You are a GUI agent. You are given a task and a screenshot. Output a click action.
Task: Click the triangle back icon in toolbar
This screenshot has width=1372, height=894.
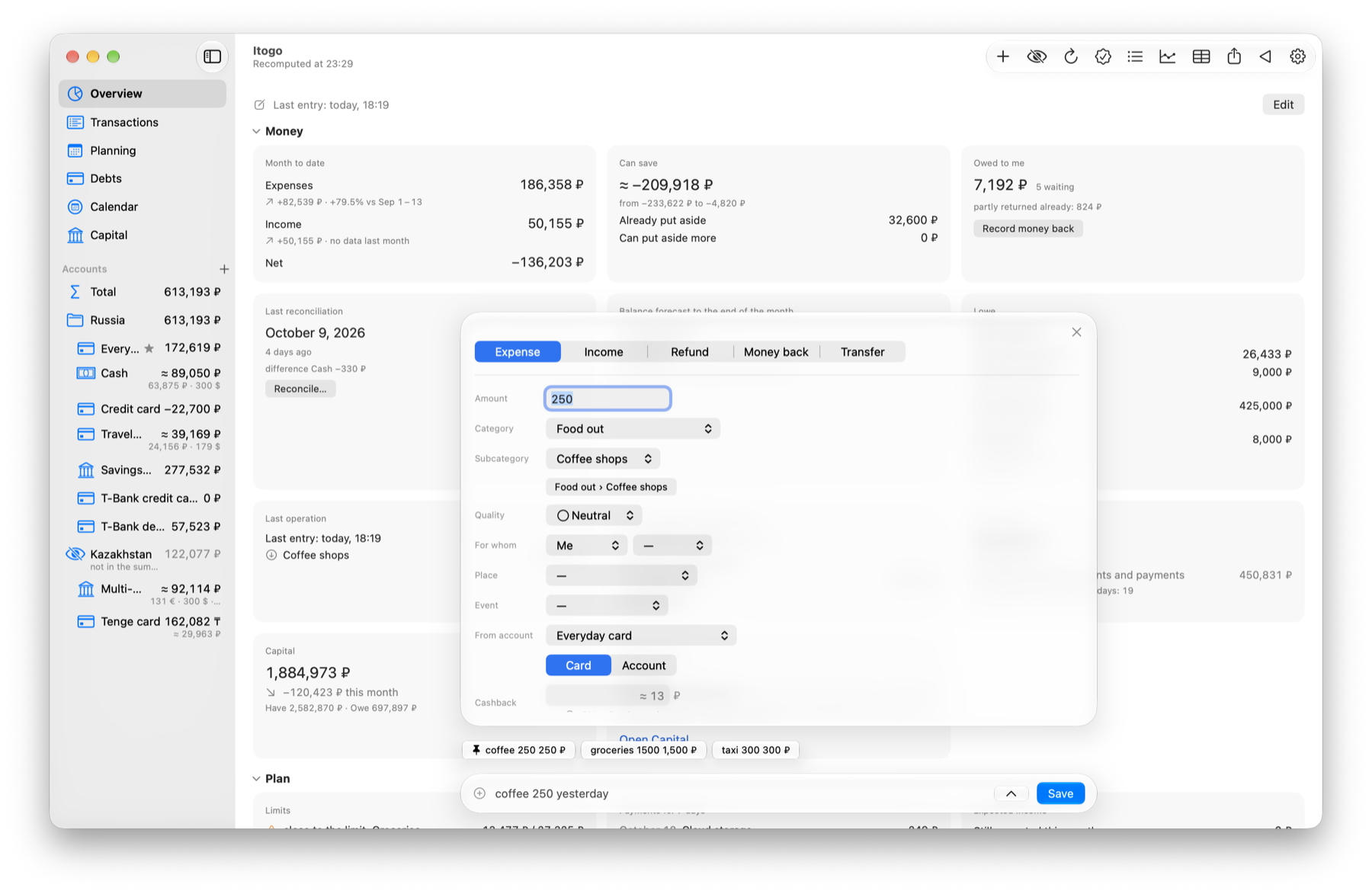(1265, 56)
